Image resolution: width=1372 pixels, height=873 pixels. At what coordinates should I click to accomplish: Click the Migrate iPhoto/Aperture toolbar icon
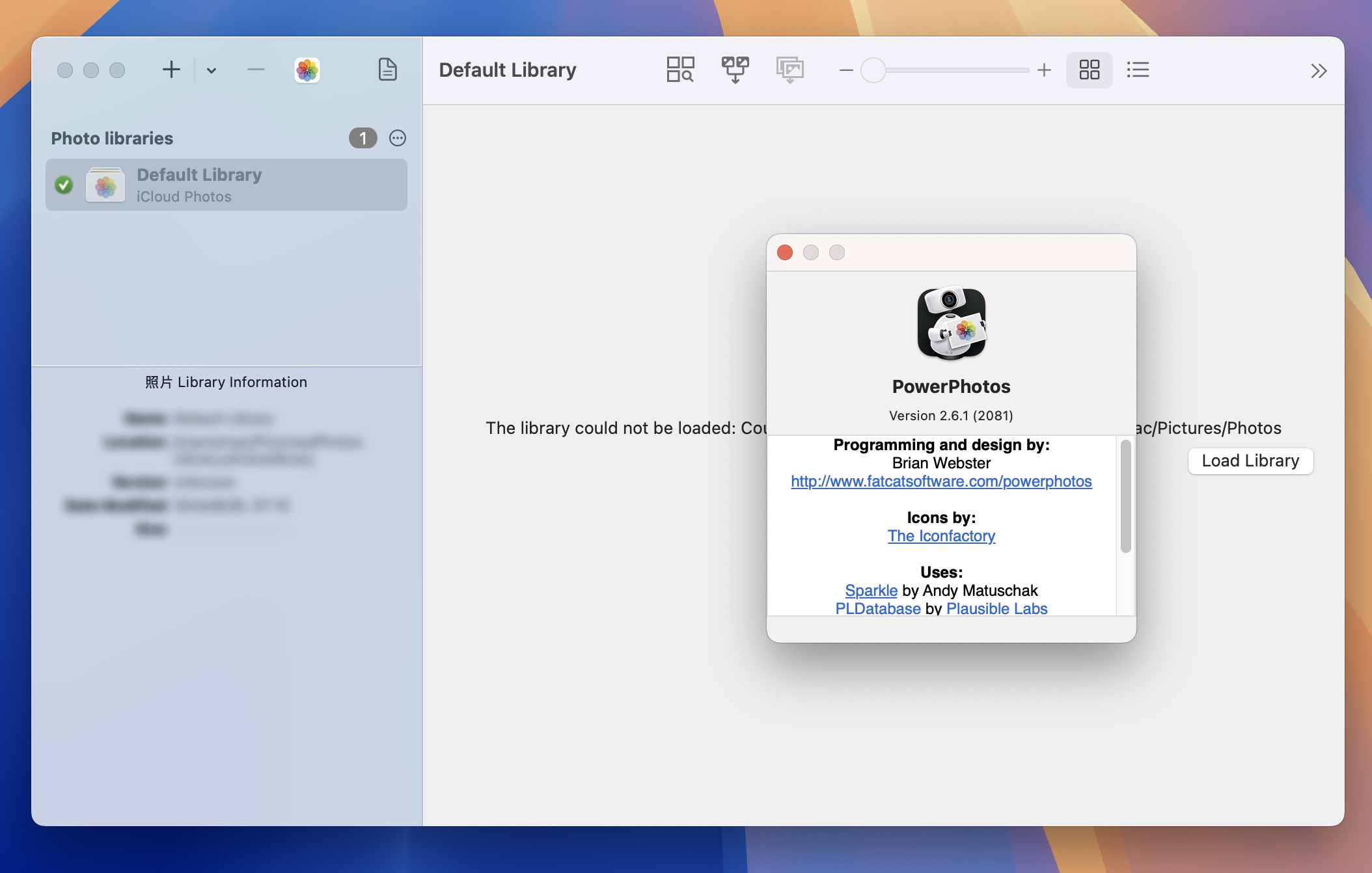[x=789, y=70]
